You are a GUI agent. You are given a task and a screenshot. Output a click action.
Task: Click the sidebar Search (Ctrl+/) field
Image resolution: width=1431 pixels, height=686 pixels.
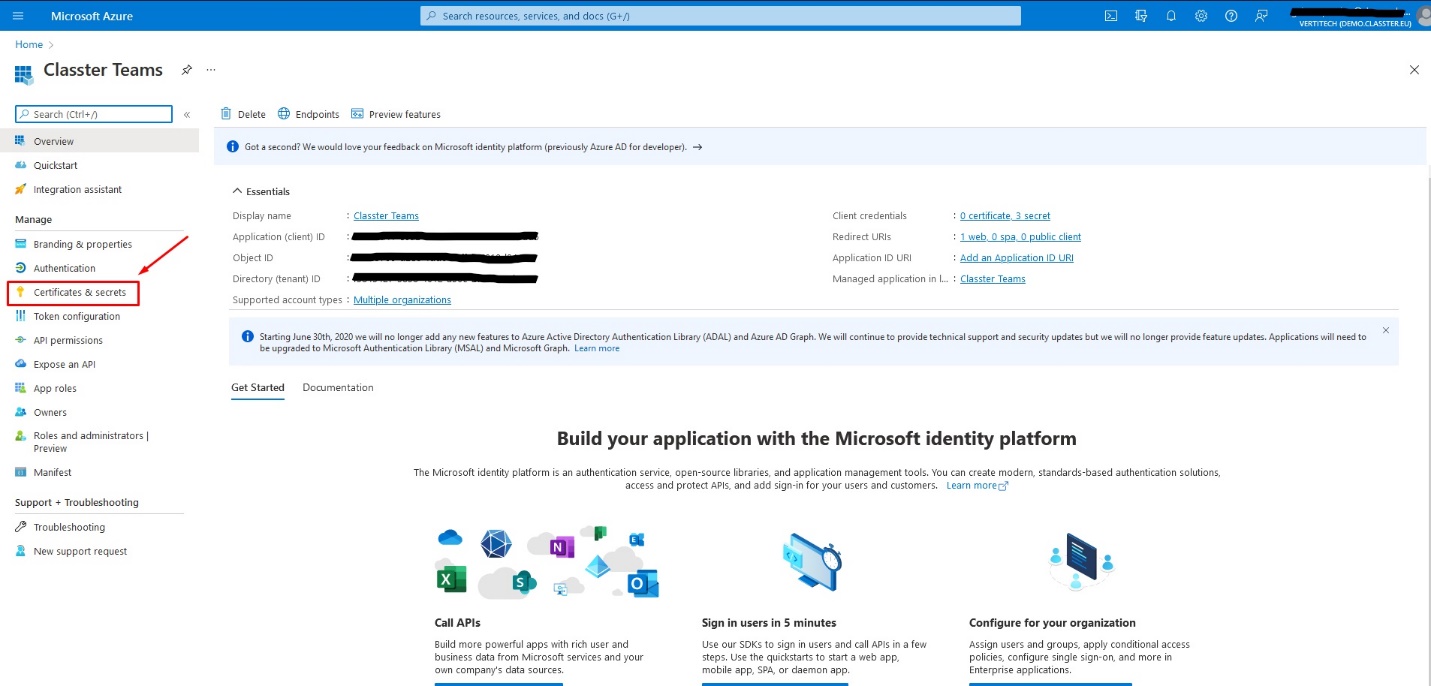[94, 114]
